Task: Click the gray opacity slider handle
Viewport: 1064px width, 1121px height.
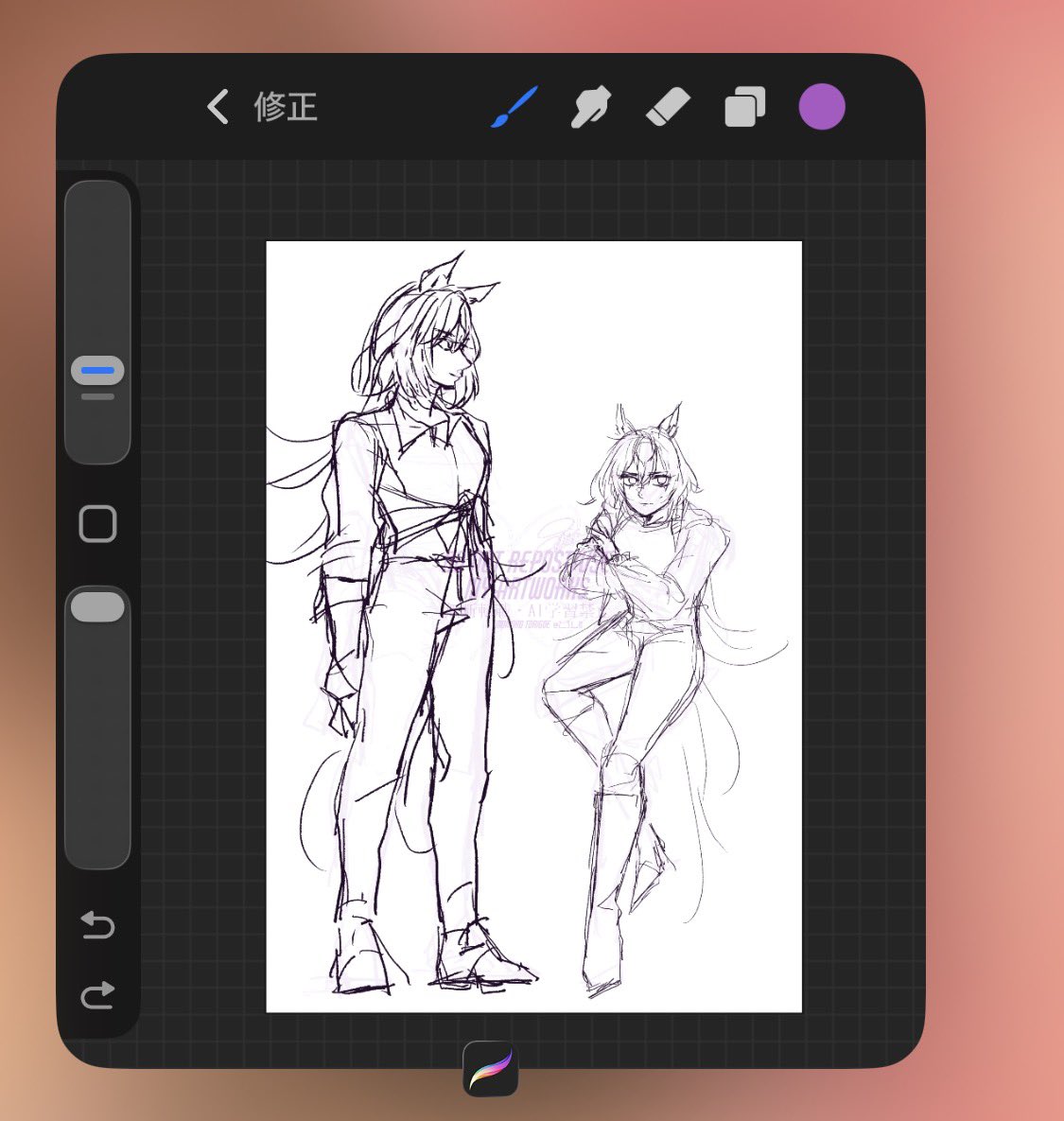Action: pos(97,607)
